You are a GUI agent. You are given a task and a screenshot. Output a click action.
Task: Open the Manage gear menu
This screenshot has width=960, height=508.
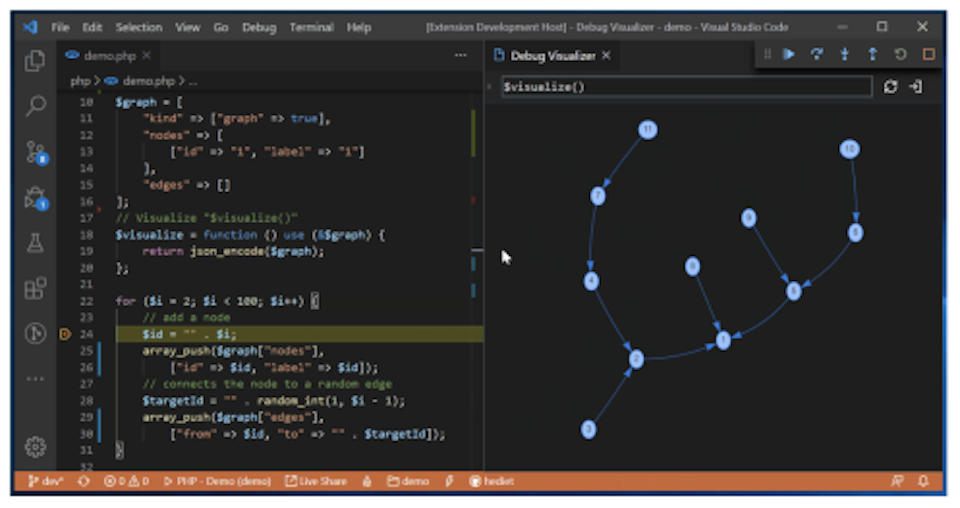pyautogui.click(x=35, y=447)
